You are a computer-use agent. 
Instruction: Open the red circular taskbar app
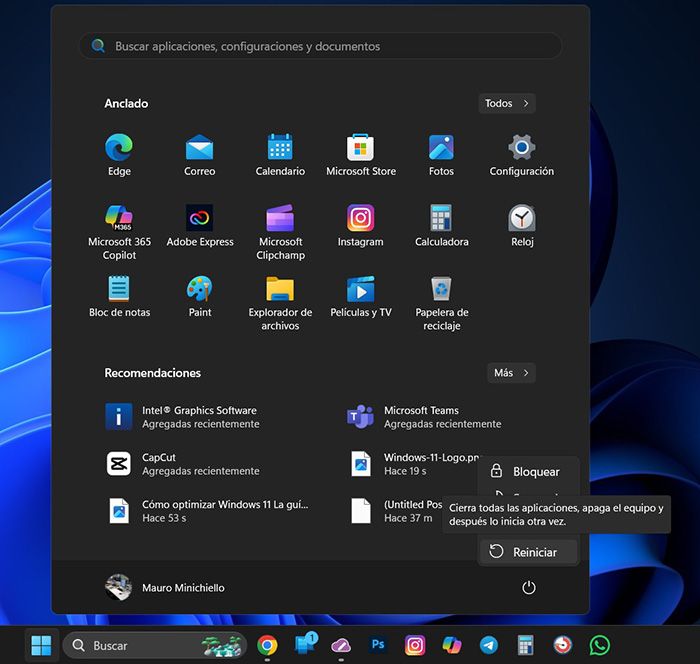(562, 645)
